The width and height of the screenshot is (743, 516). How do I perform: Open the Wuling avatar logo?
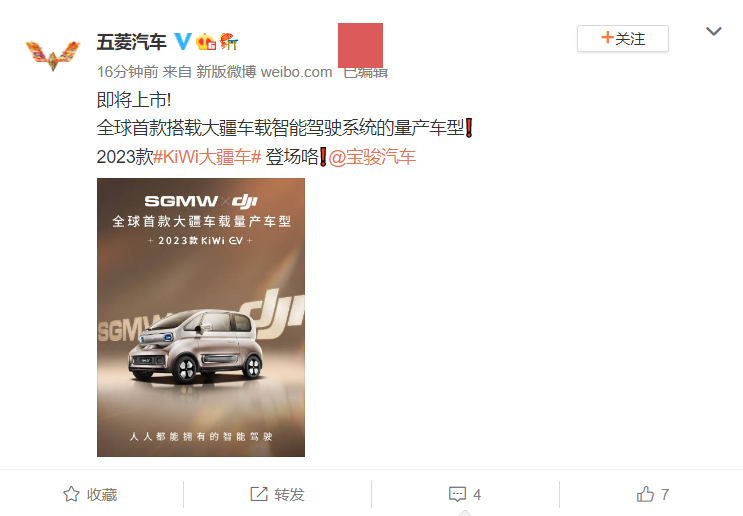point(53,56)
